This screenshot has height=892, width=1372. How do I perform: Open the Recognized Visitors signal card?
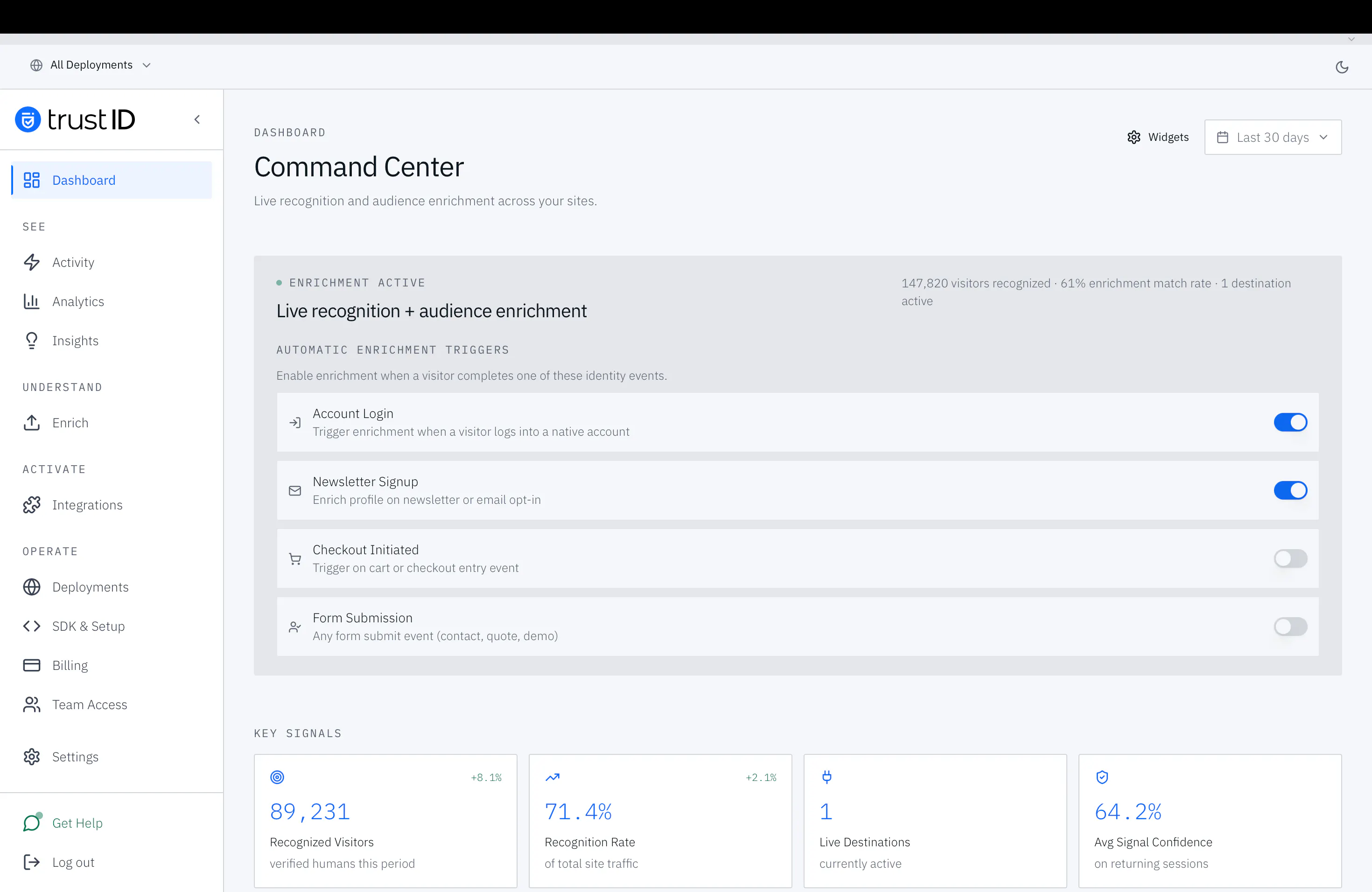click(x=385, y=821)
